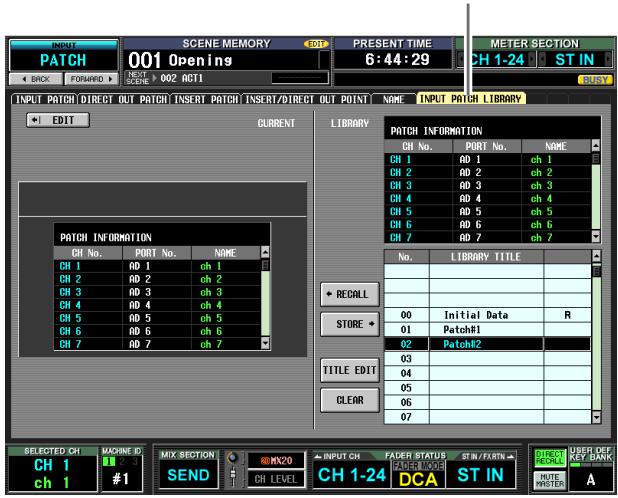Screen dimensions: 618x498
Task: Select library entry 01 Patch#1
Action: click(488, 329)
